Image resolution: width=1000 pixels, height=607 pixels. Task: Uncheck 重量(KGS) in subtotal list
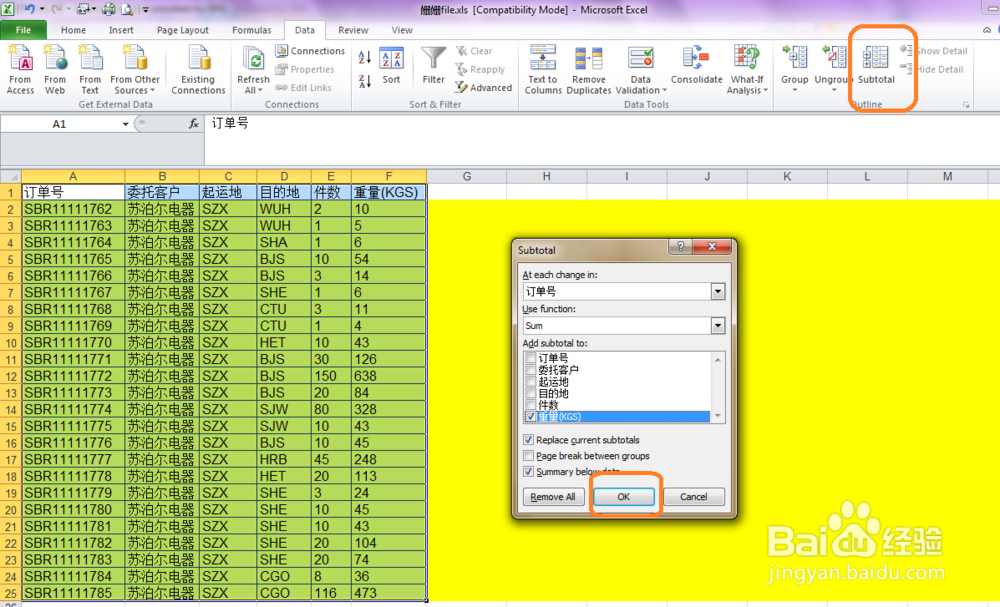(x=531, y=416)
